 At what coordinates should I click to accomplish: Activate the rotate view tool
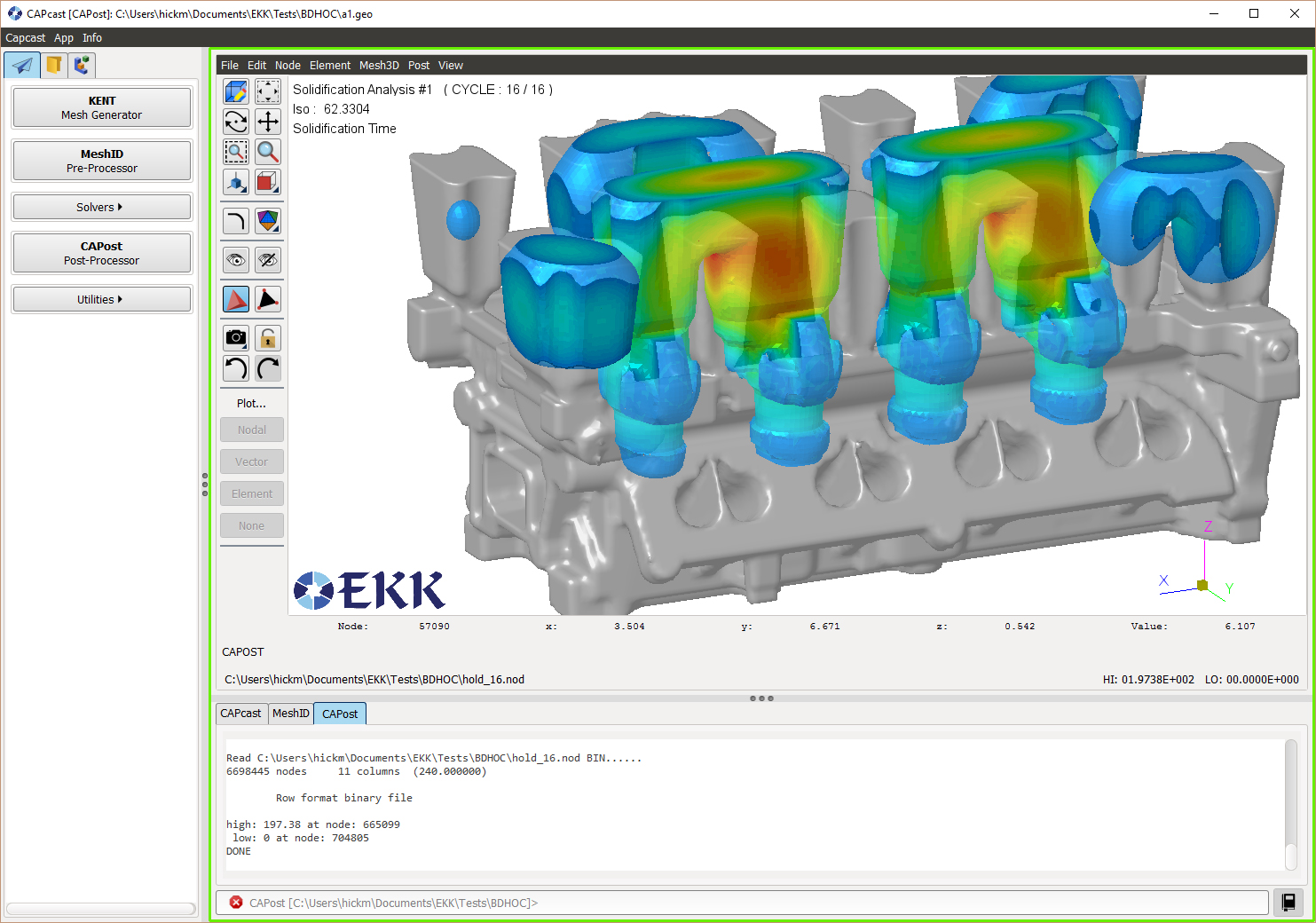point(236,122)
